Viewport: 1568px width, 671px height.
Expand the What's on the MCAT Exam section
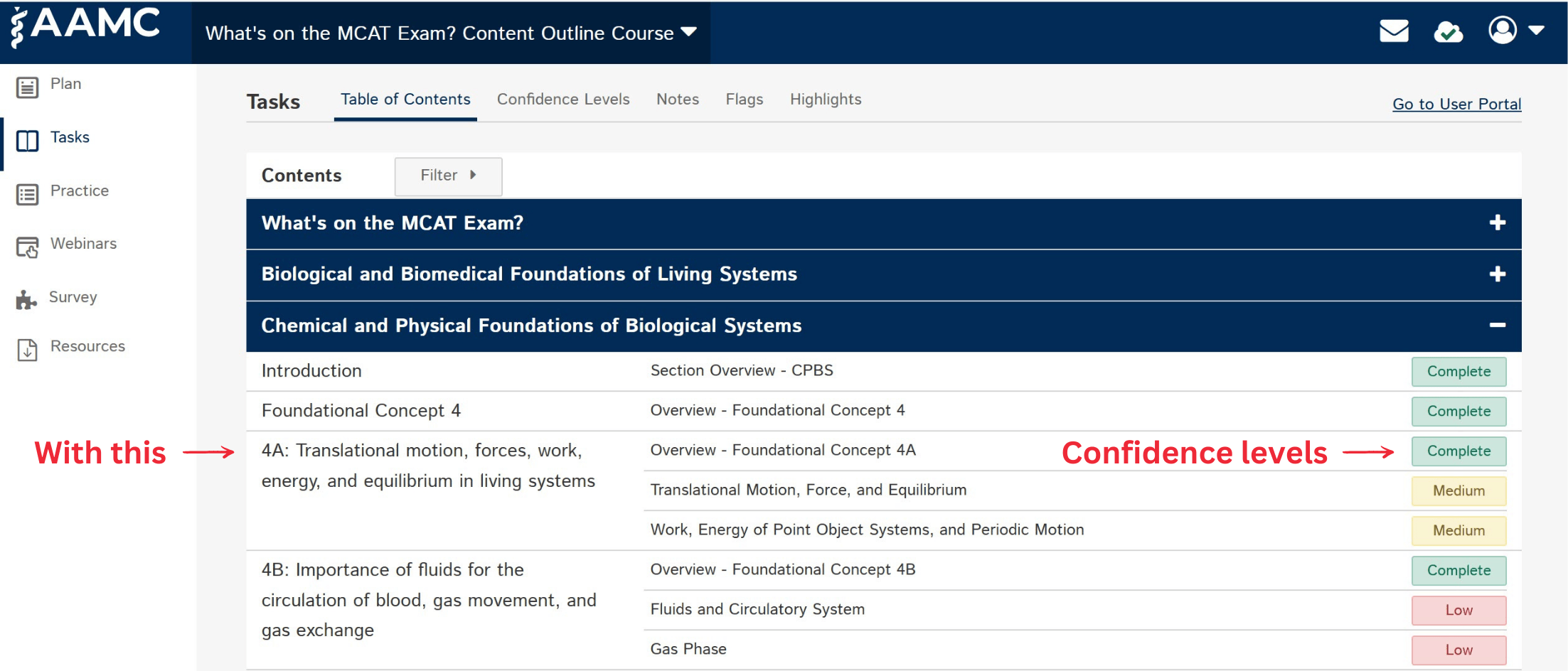pos(1498,223)
